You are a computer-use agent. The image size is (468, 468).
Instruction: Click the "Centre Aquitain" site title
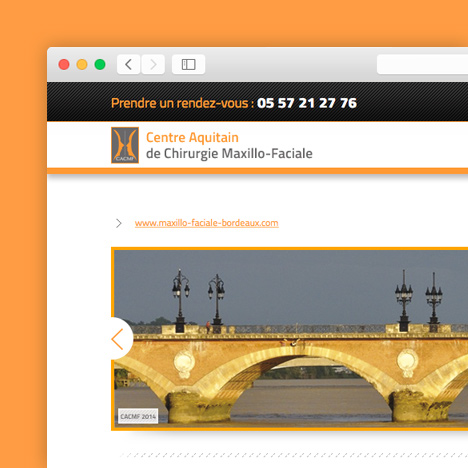tap(192, 137)
